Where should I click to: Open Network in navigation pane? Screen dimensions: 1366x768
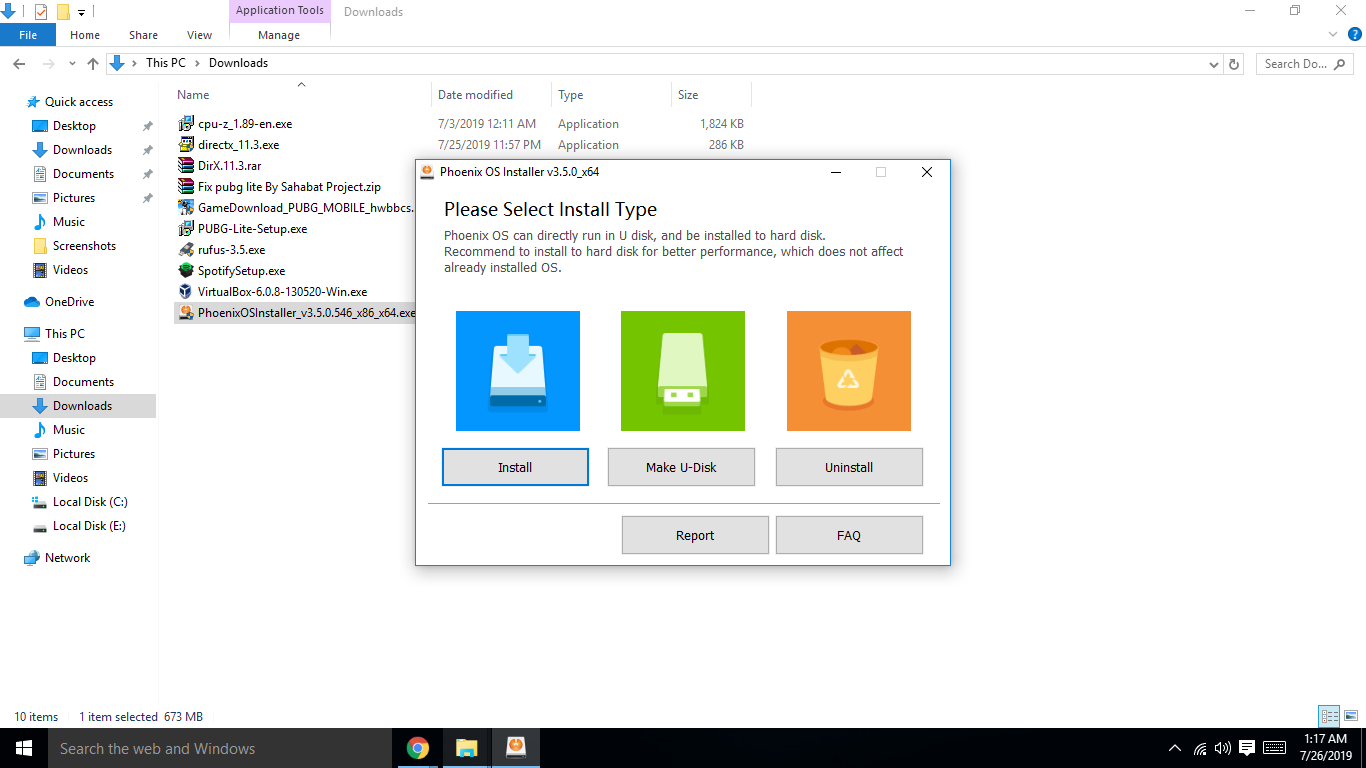pyautogui.click(x=67, y=558)
